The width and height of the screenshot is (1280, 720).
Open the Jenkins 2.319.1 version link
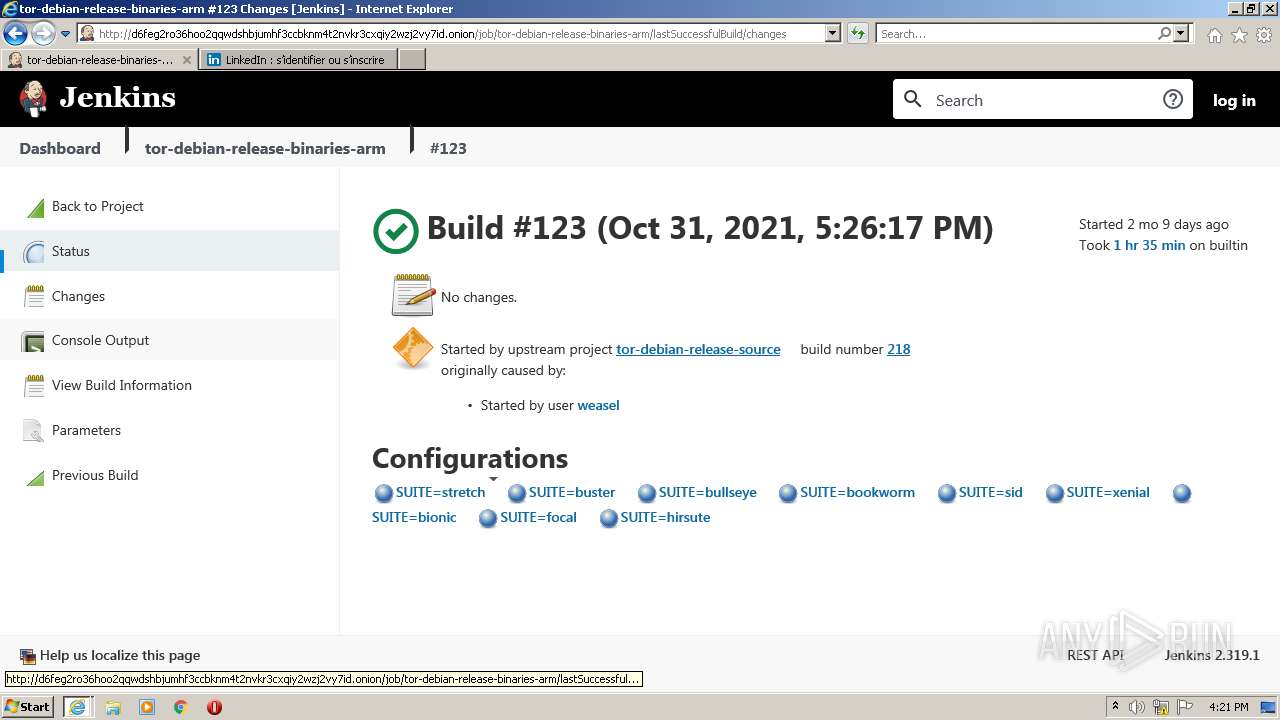(1212, 655)
